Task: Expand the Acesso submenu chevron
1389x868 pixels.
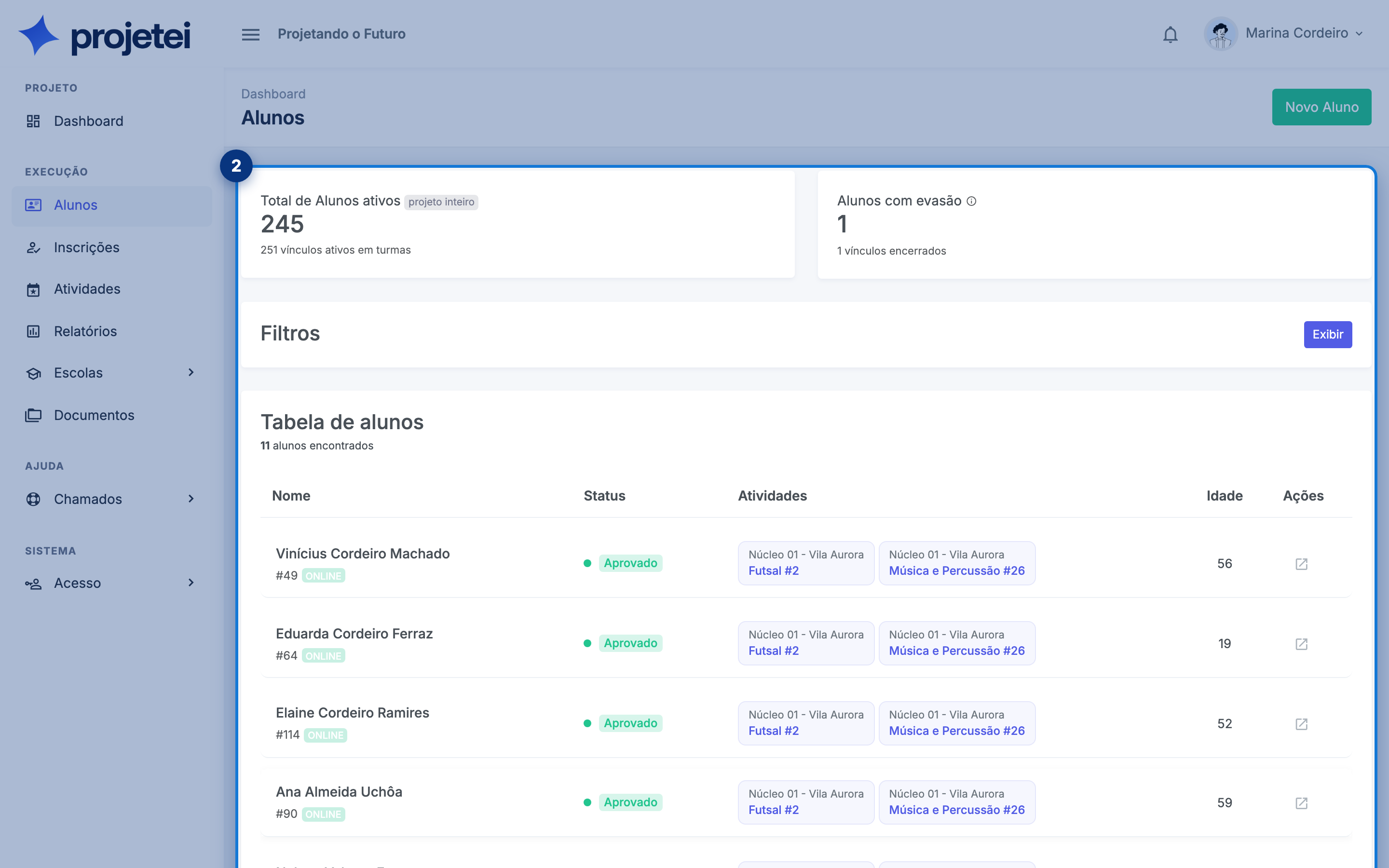Action: click(191, 583)
